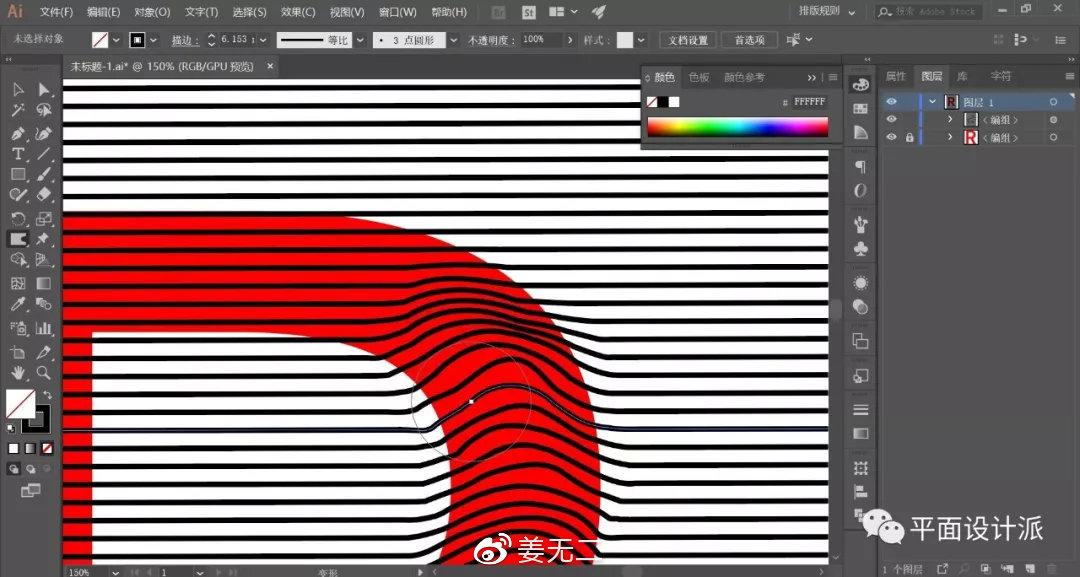The width and height of the screenshot is (1080, 577).
Task: Pick a color from the spectrum bar
Action: [737, 125]
